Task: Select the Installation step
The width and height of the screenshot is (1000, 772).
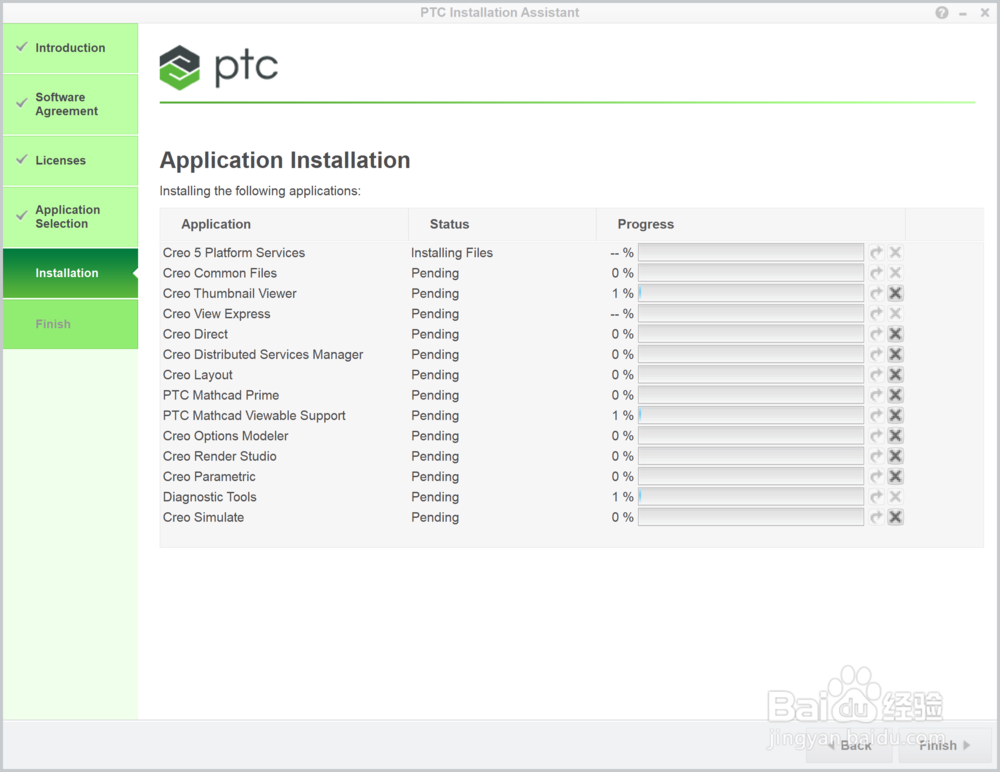Action: tap(70, 273)
